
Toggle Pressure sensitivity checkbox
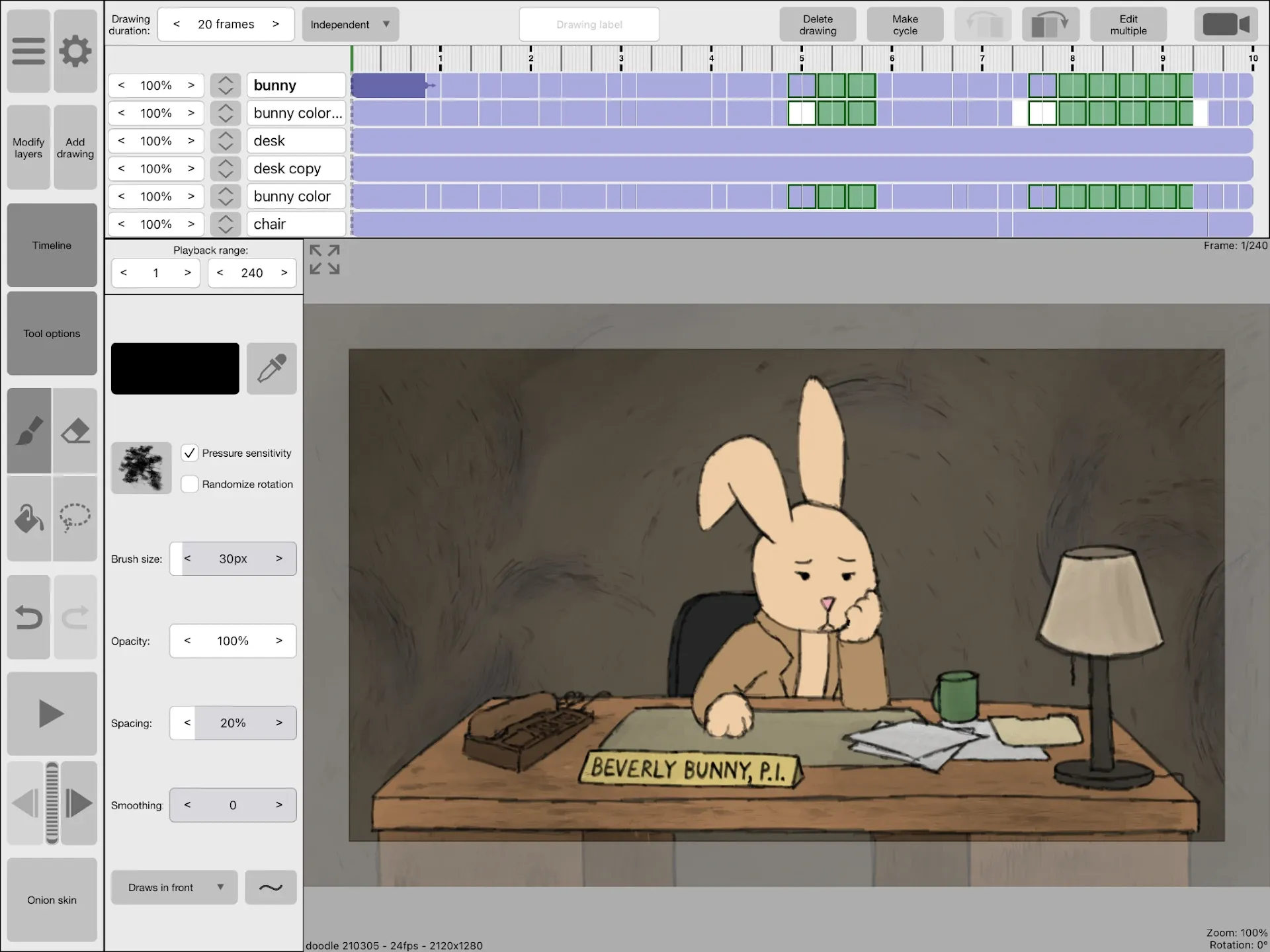pyautogui.click(x=190, y=452)
